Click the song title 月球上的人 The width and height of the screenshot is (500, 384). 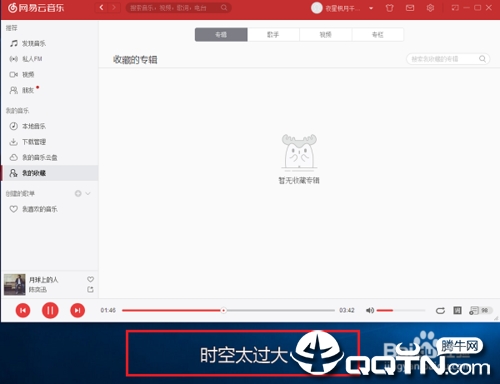pos(43,280)
